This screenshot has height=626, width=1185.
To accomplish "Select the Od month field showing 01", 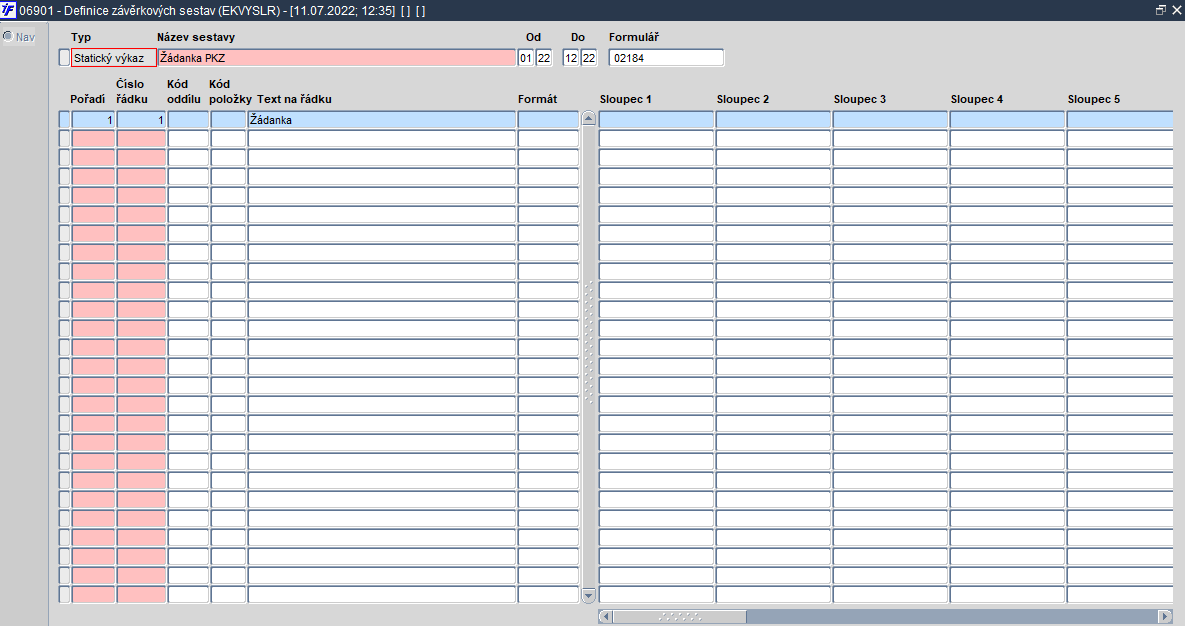I will pos(526,57).
